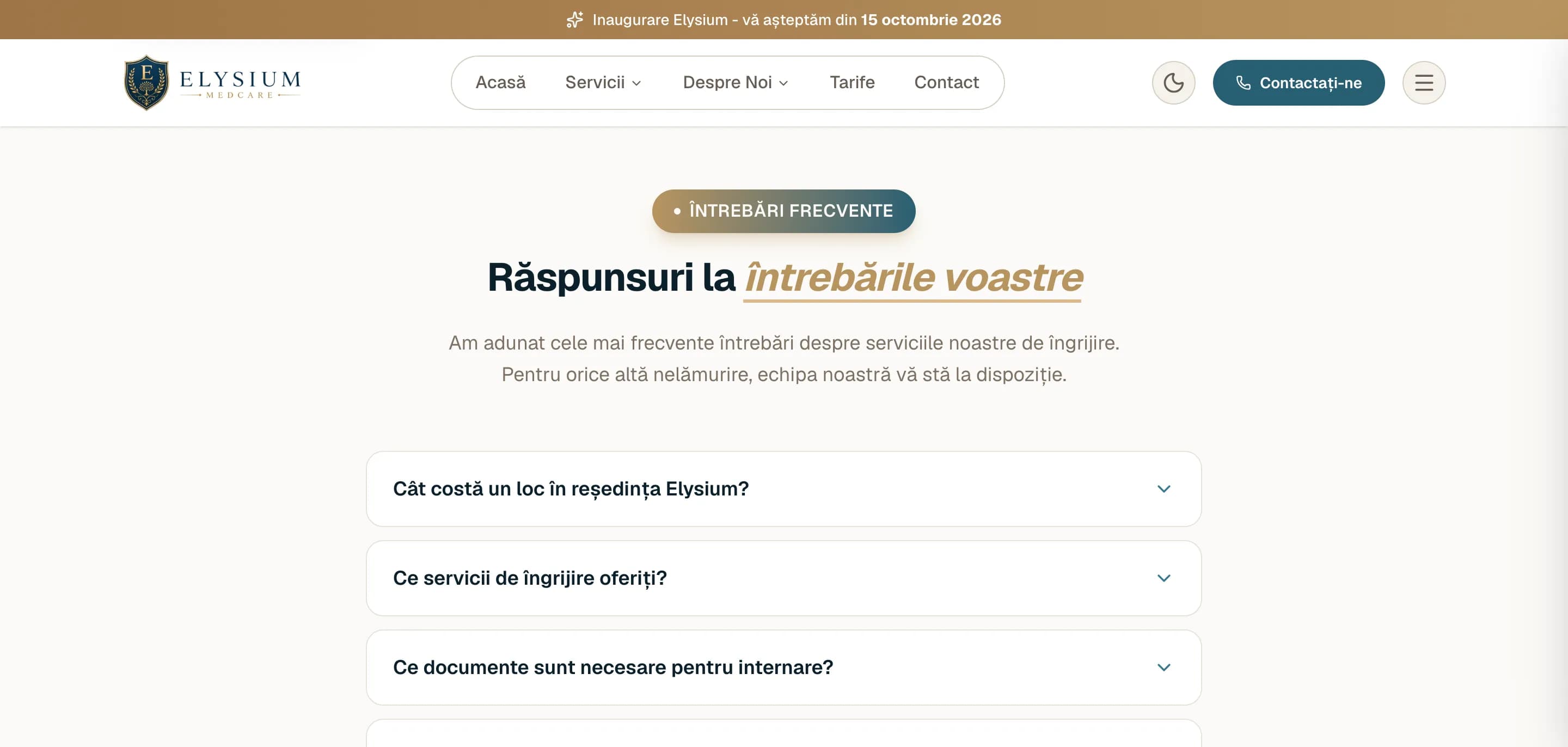Go to the Acasă page

tap(500, 82)
